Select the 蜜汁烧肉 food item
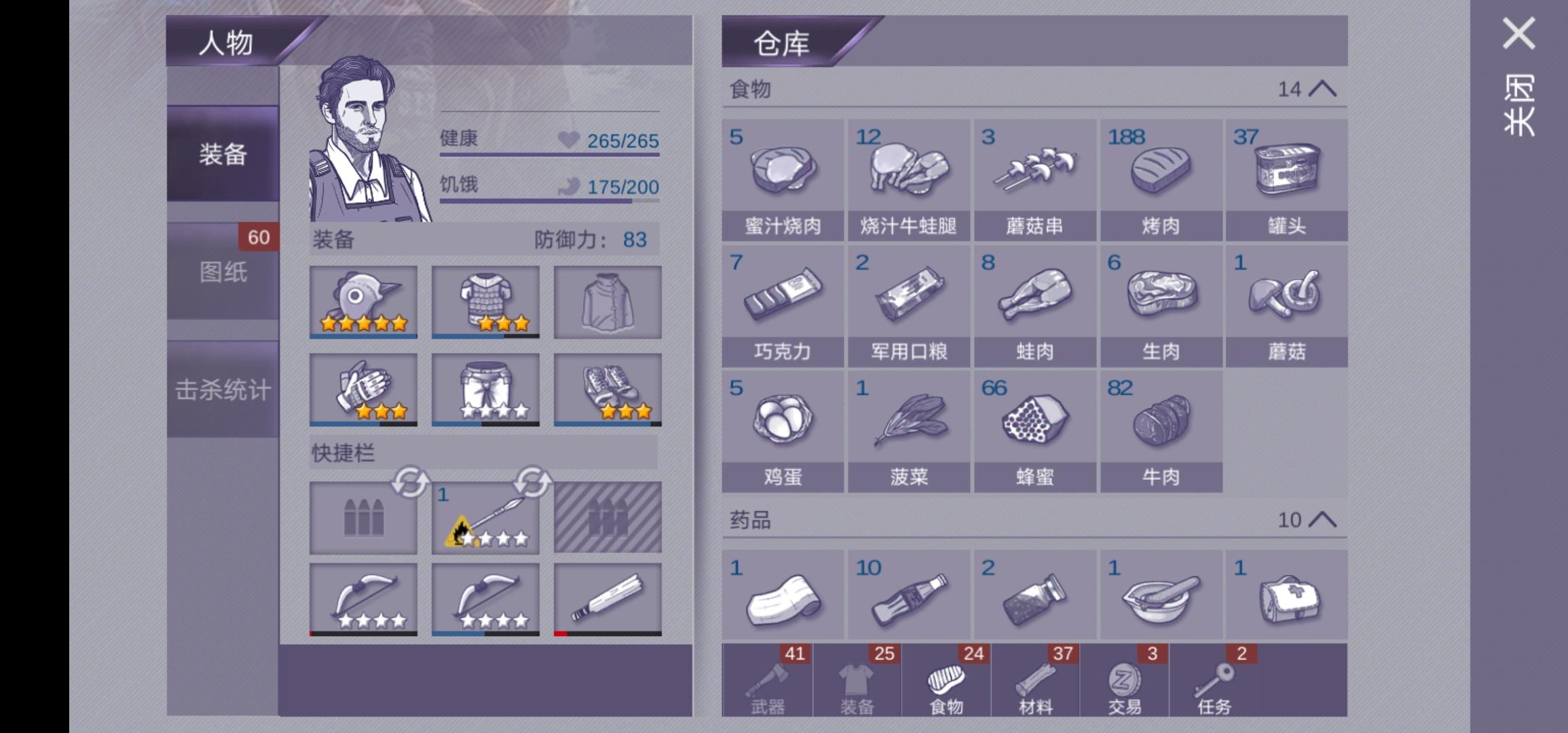The height and width of the screenshot is (733, 1568). (783, 180)
